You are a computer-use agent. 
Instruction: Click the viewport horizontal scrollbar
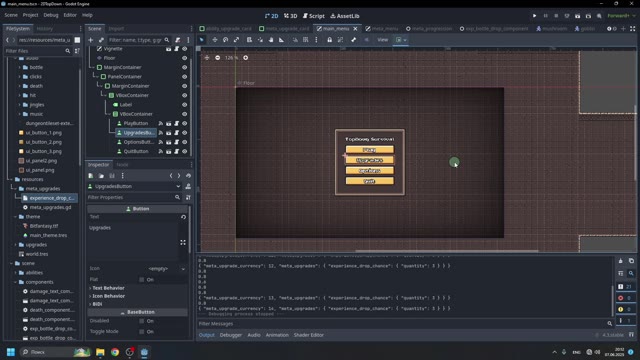tap(447, 251)
